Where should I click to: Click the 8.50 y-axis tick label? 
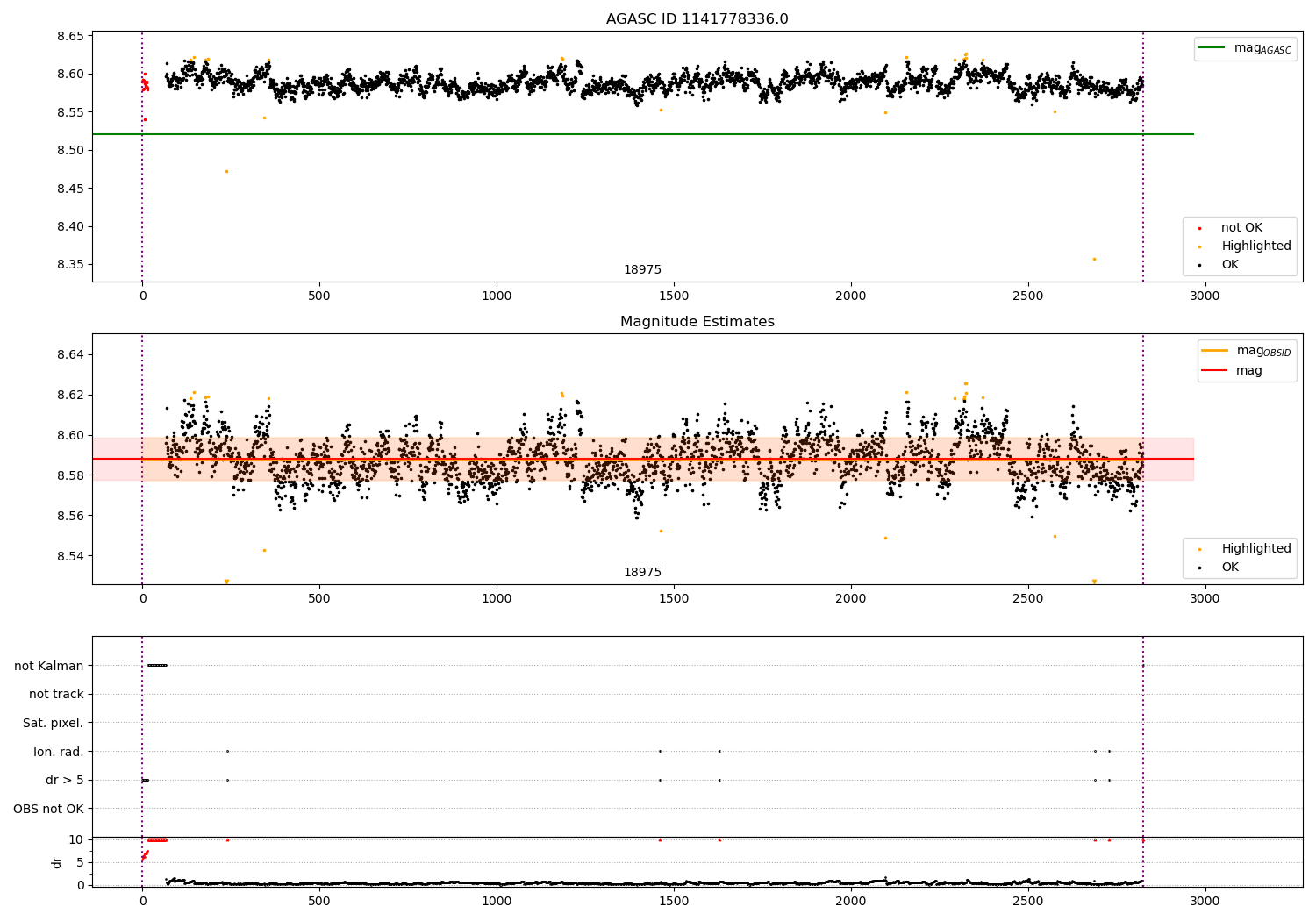coord(70,151)
